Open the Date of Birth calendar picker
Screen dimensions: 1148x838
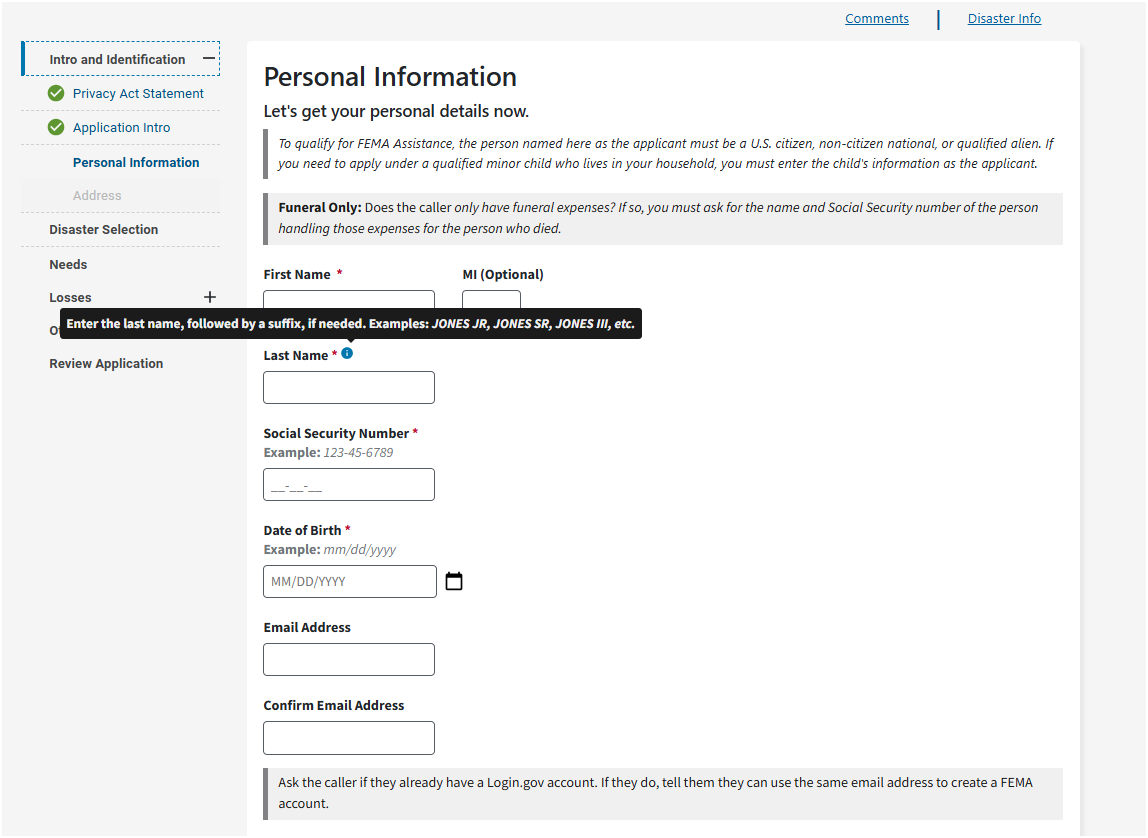(x=454, y=581)
